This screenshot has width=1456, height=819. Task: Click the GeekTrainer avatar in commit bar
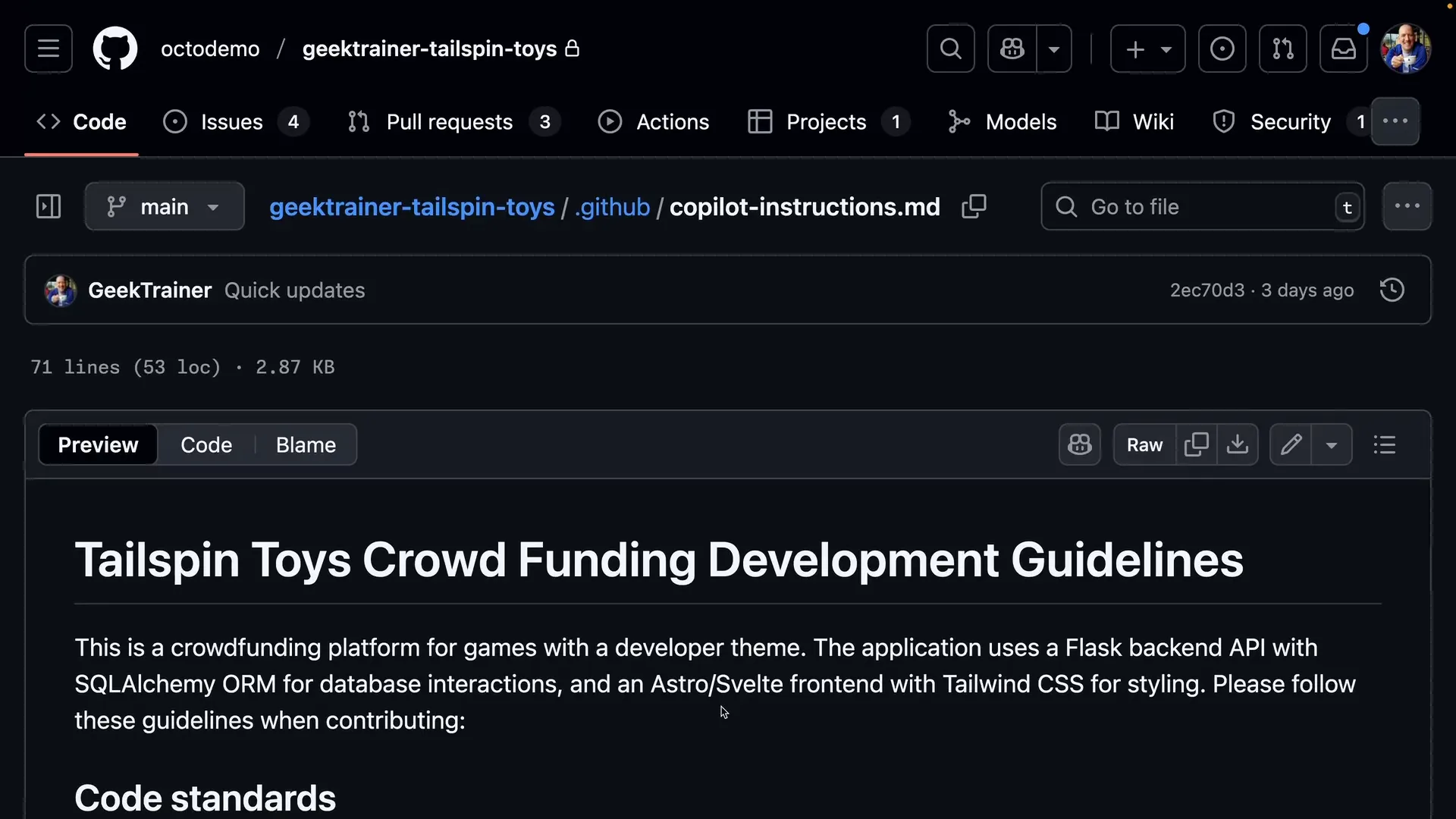click(60, 290)
